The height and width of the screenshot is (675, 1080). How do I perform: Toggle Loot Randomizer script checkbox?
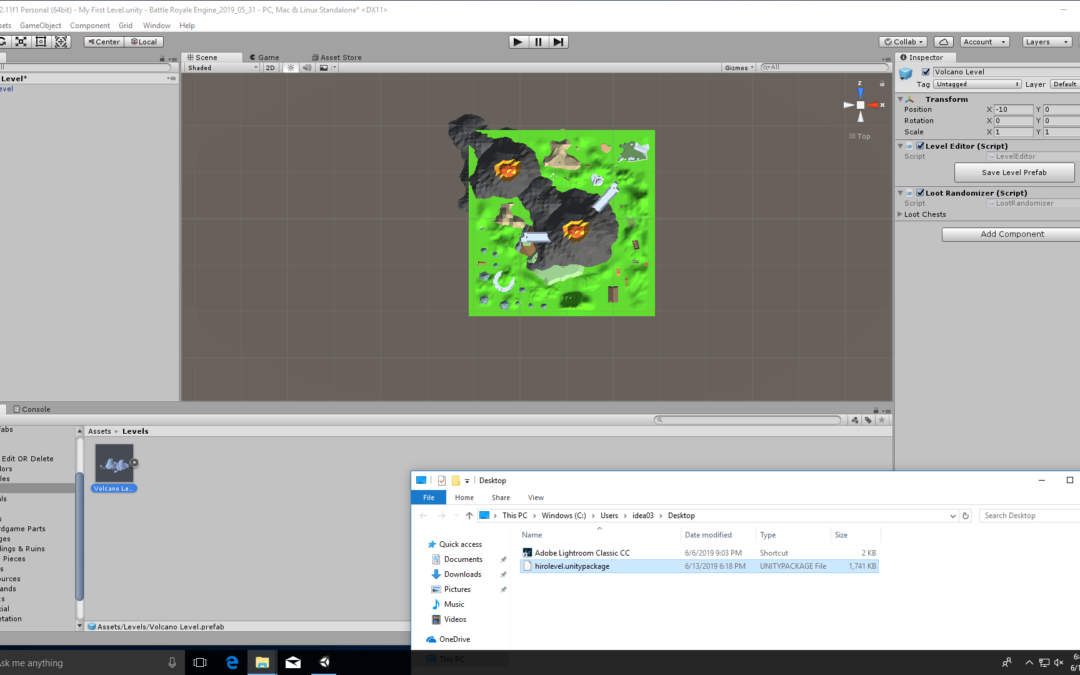pos(920,193)
